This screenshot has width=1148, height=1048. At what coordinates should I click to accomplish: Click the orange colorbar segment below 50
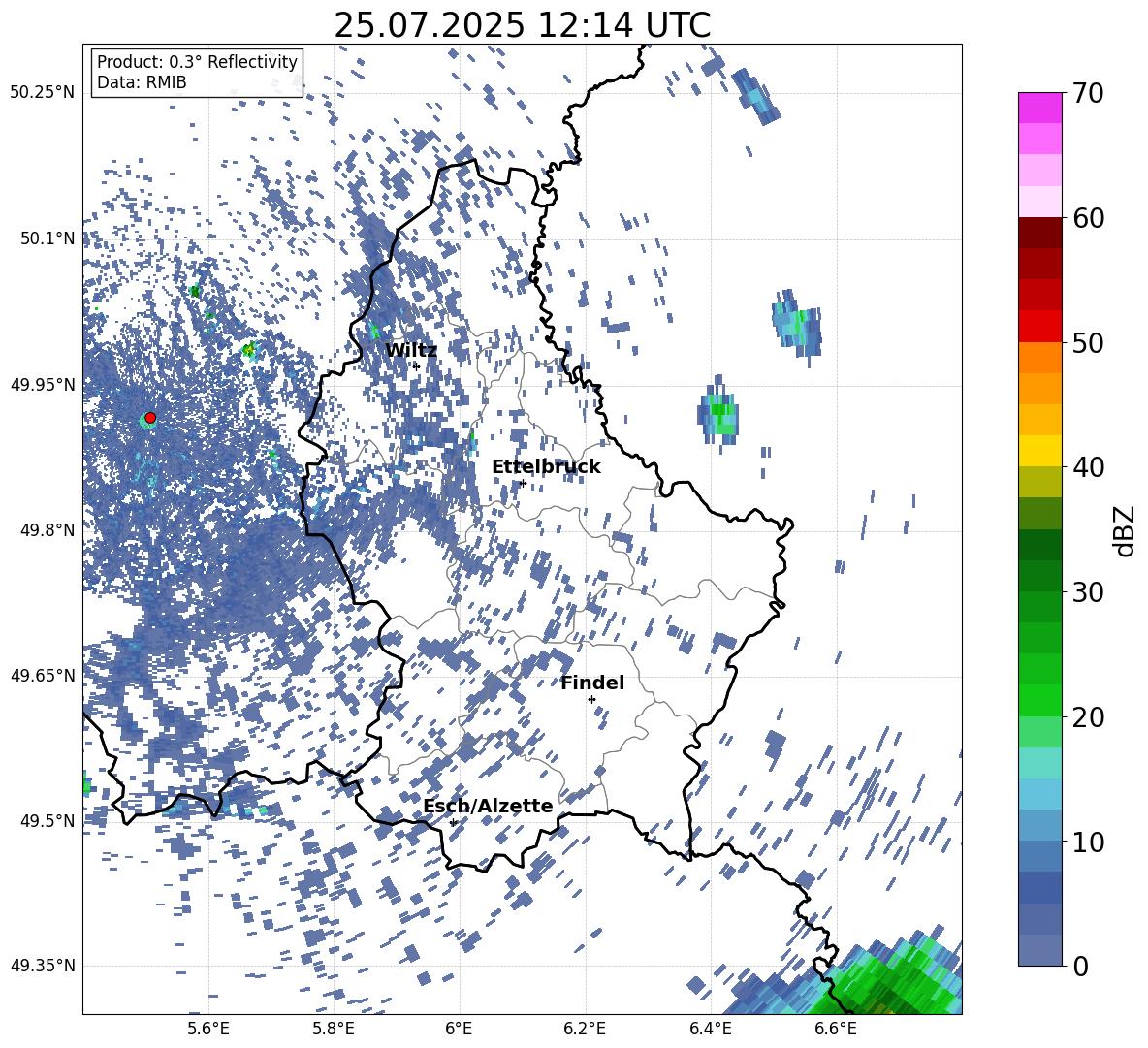tap(1039, 358)
